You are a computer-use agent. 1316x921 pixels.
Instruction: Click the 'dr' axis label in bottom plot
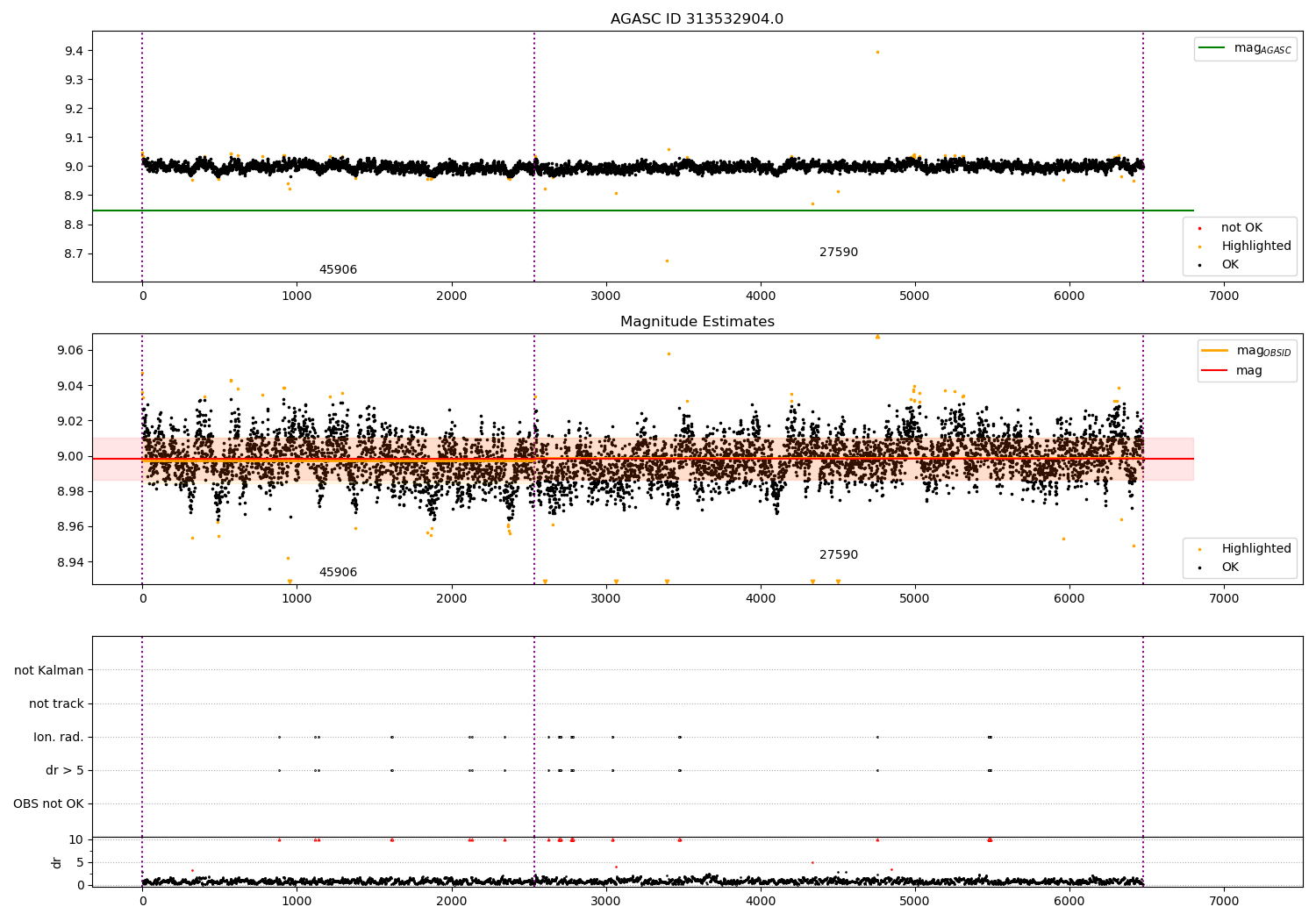tap(57, 862)
